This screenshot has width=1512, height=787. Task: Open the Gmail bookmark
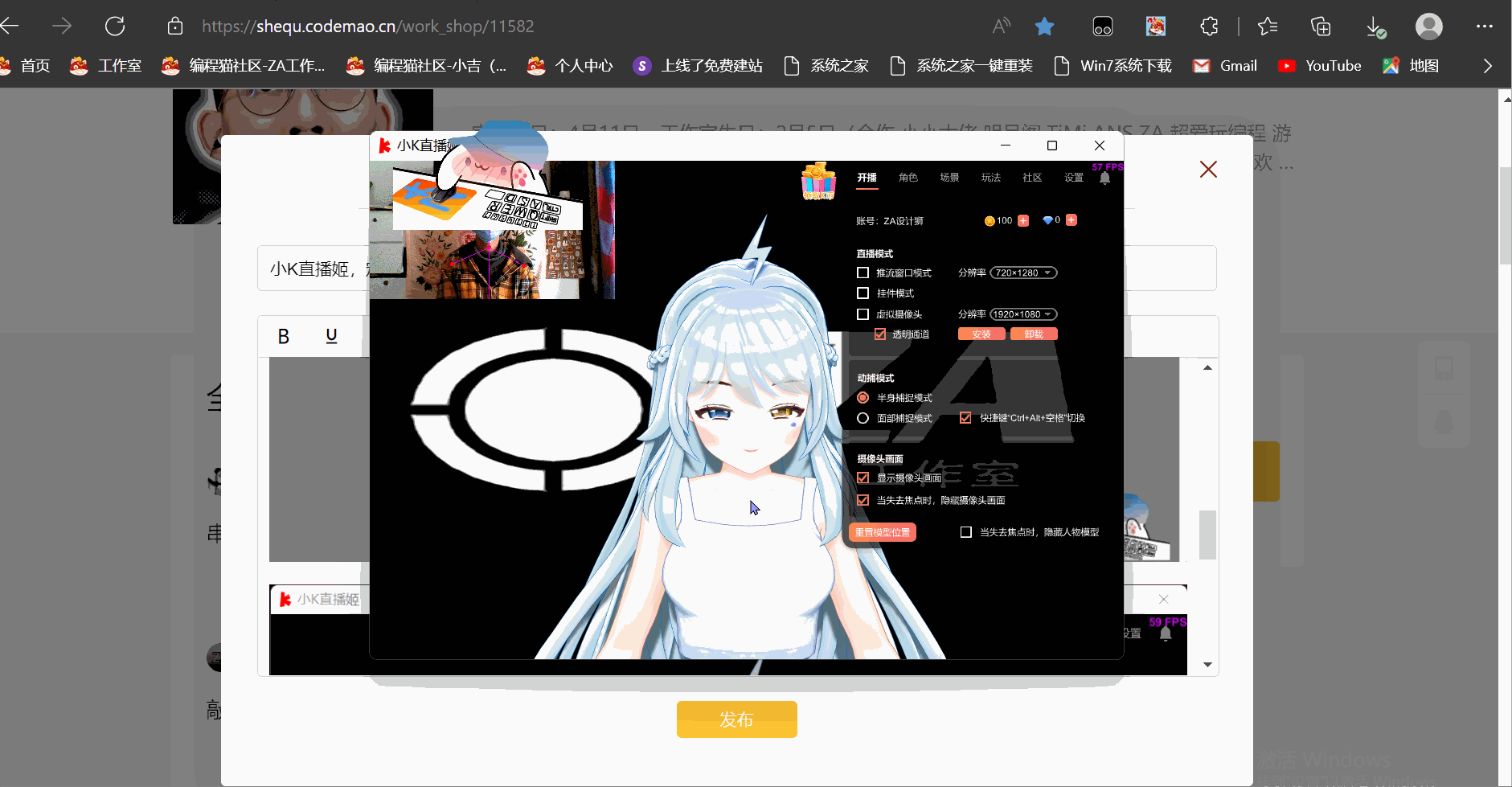pos(1225,66)
